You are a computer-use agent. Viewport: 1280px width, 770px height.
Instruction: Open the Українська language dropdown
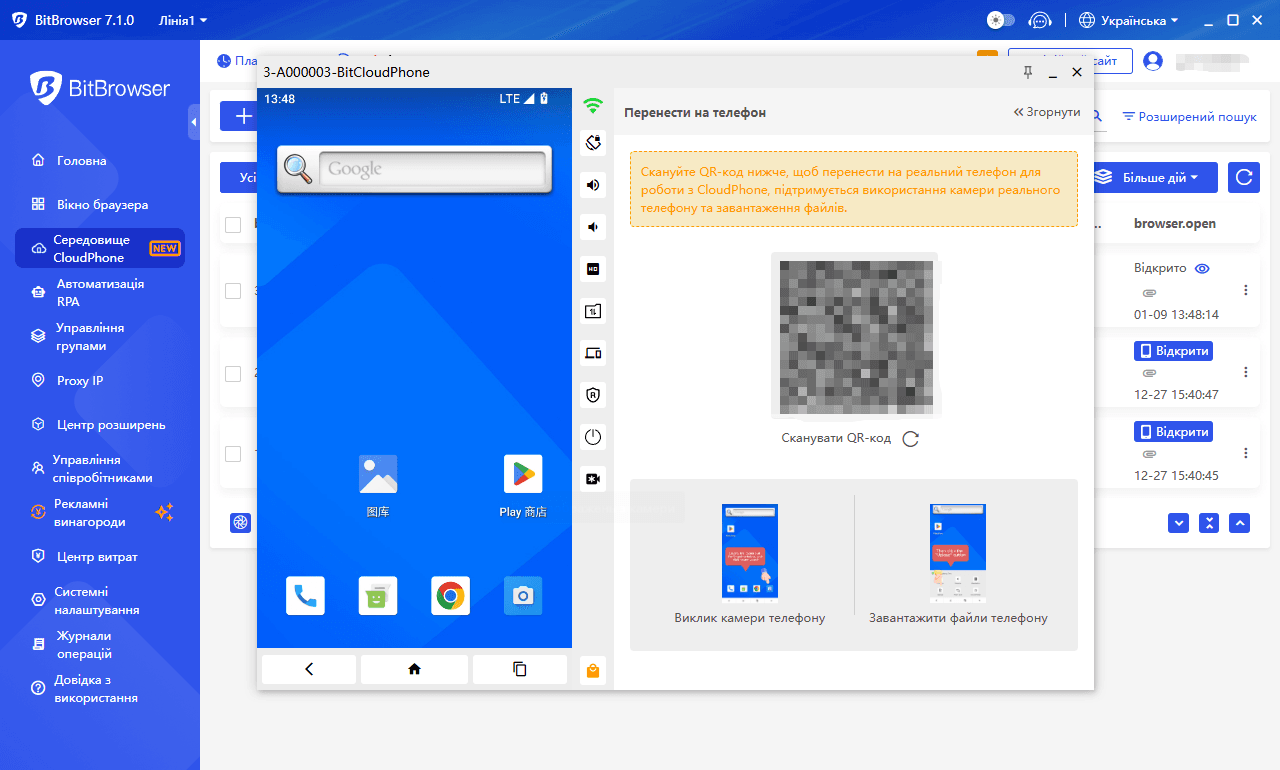click(x=1129, y=20)
